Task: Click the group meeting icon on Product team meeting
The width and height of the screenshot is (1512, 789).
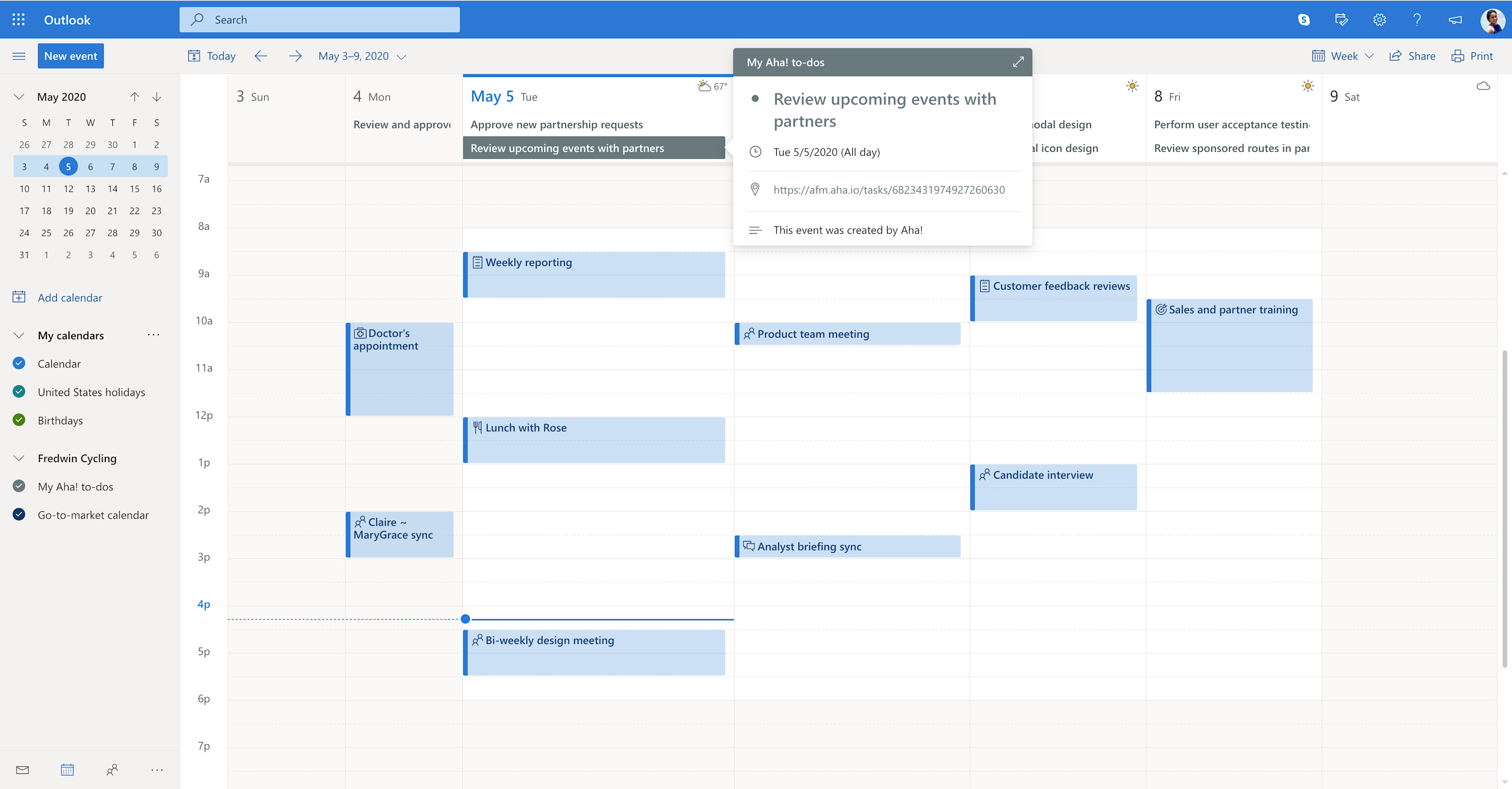Action: click(x=749, y=333)
